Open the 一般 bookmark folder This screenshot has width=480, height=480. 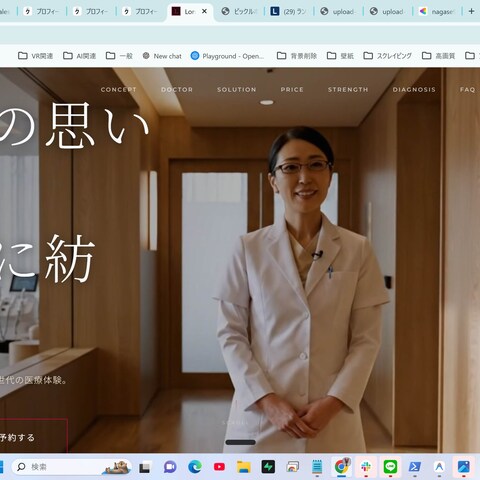coord(119,56)
